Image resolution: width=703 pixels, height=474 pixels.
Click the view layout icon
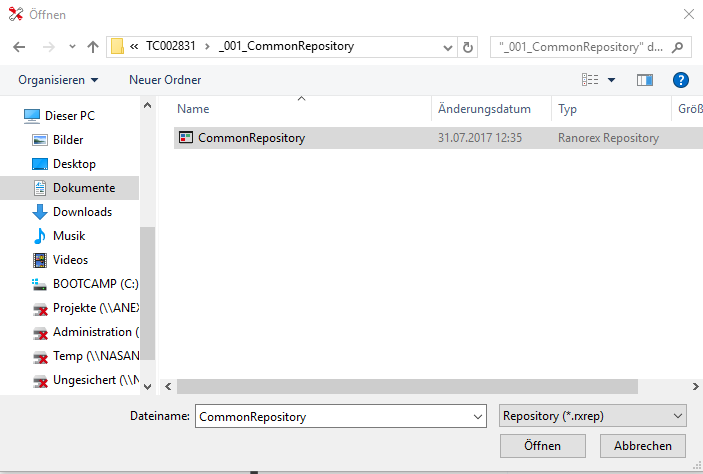click(x=590, y=79)
